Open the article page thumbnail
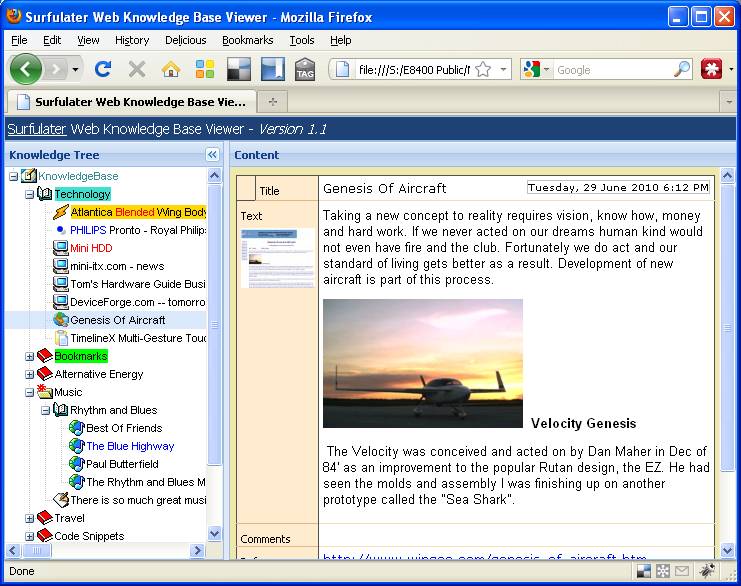 pos(277,258)
